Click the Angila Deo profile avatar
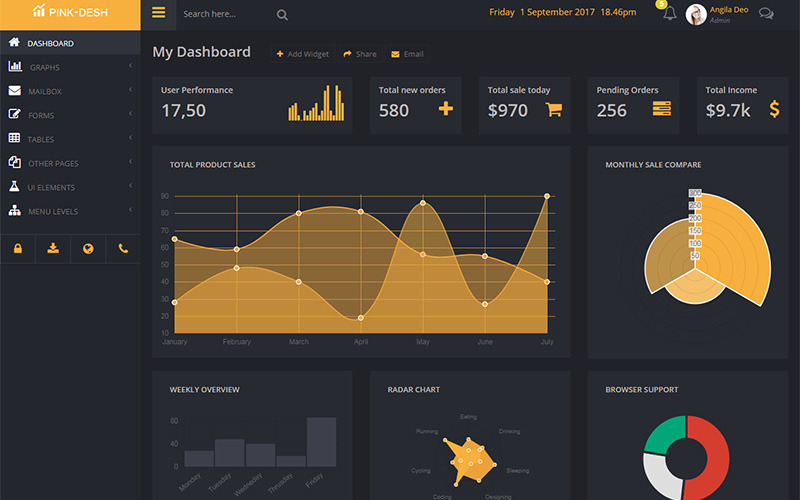This screenshot has height=500, width=800. coord(696,14)
